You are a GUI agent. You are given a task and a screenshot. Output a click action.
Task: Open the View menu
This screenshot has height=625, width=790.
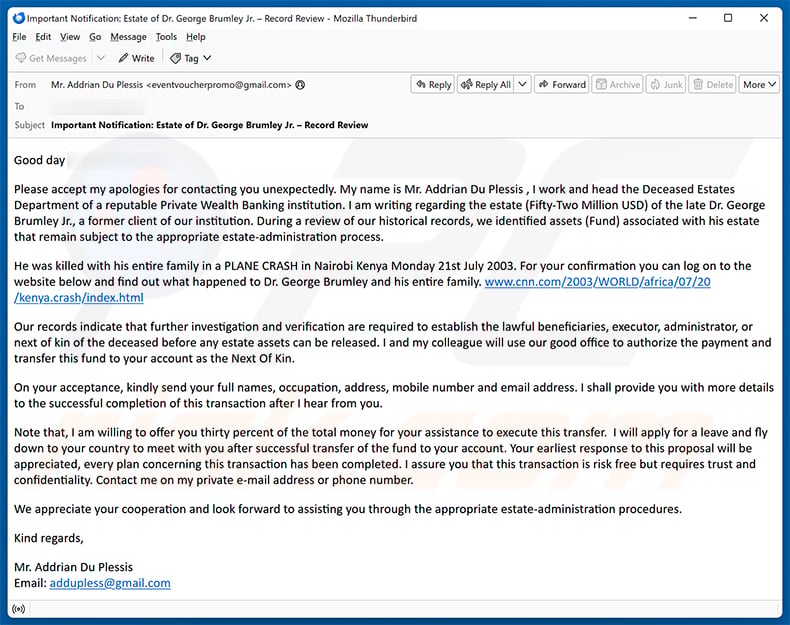click(70, 37)
